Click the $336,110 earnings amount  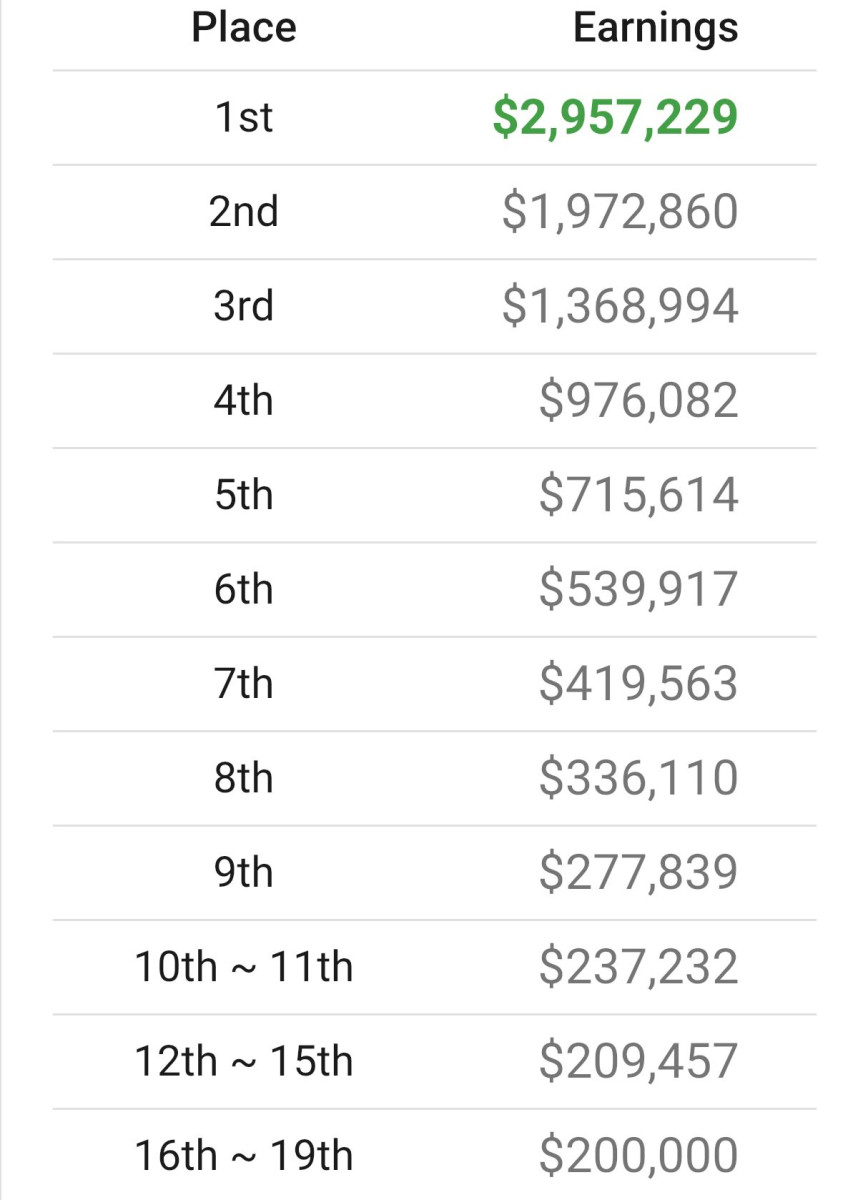coord(638,778)
